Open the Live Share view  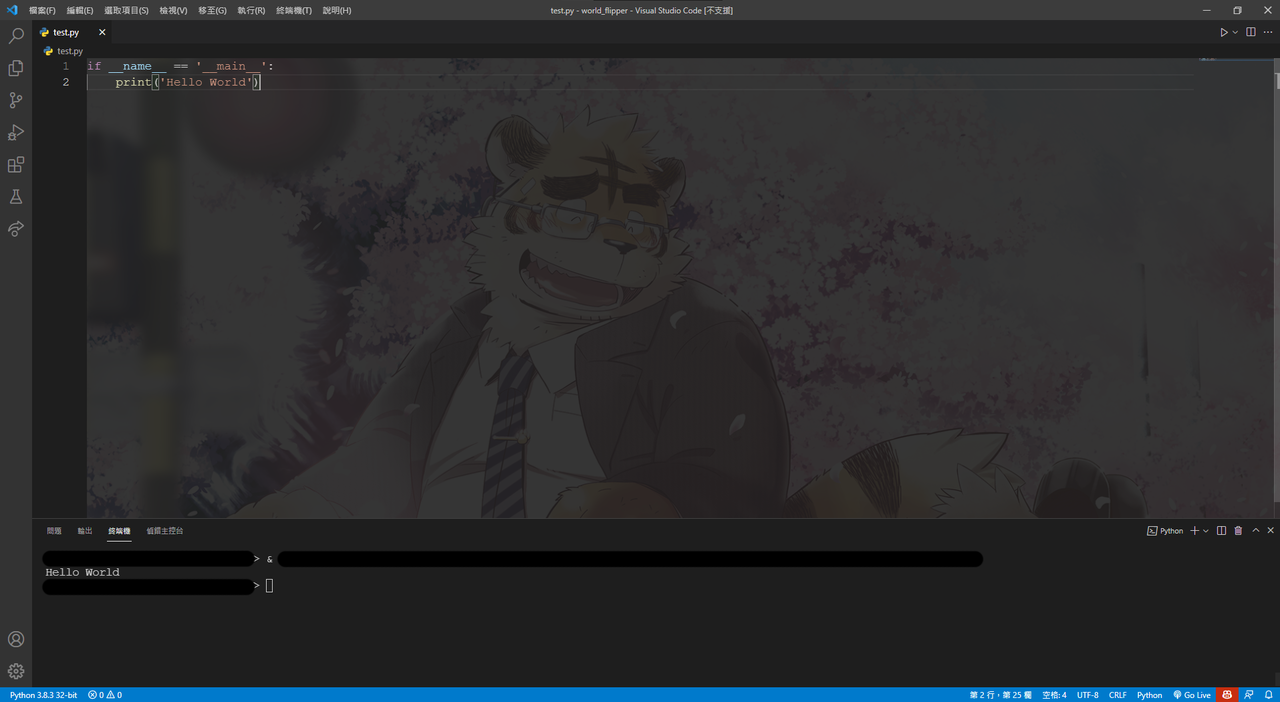16,229
